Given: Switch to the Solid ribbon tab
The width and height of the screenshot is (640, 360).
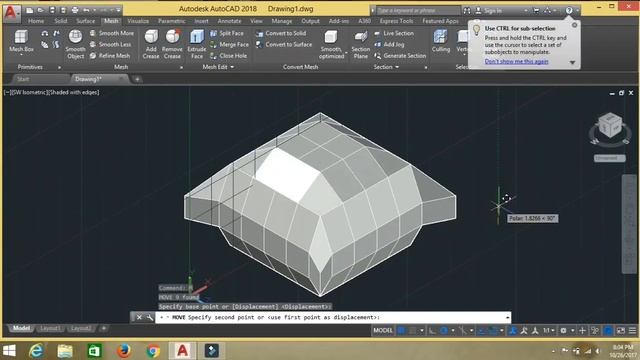Looking at the screenshot, I should pyautogui.click(x=60, y=21).
